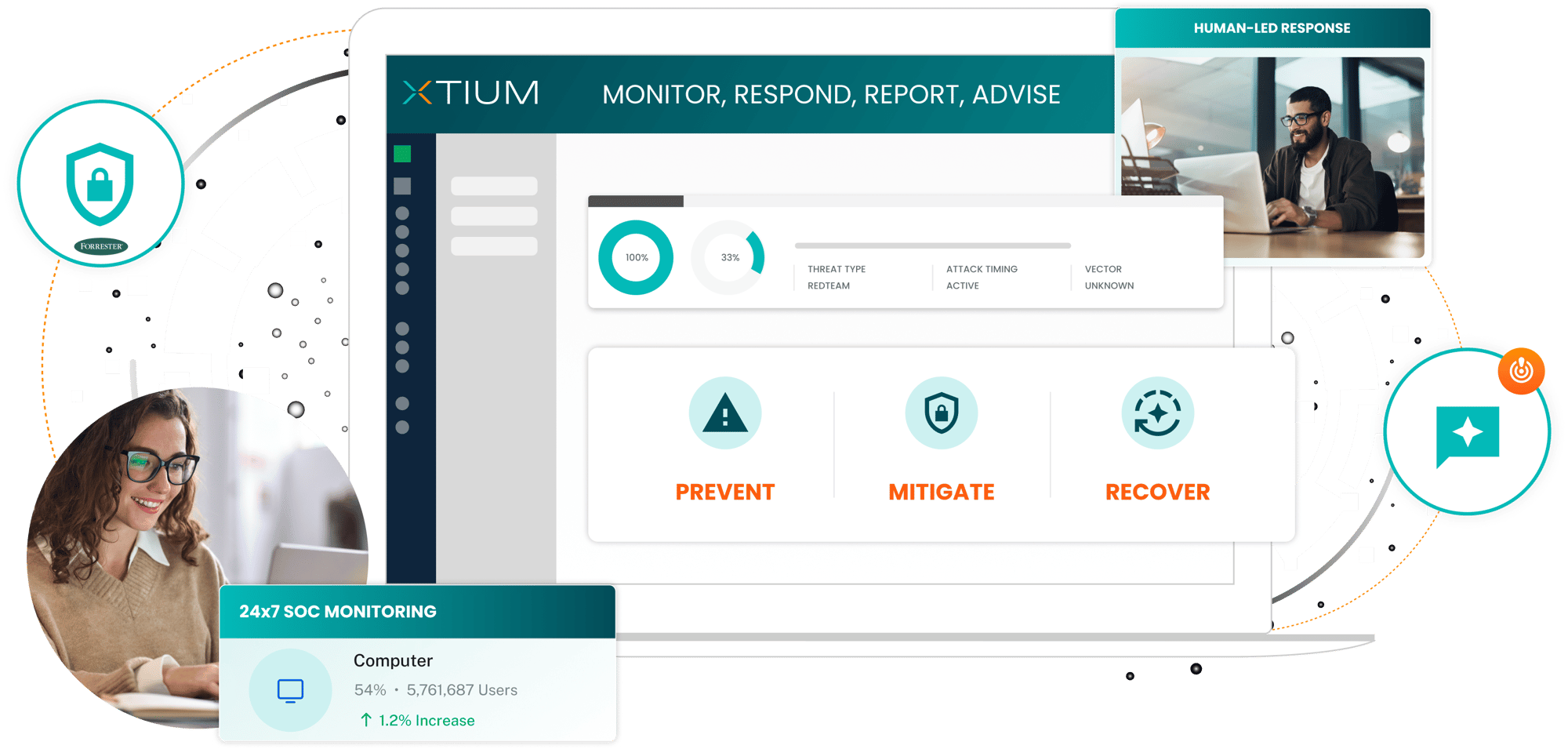Click the 'ACTIVE' value

coord(963,285)
